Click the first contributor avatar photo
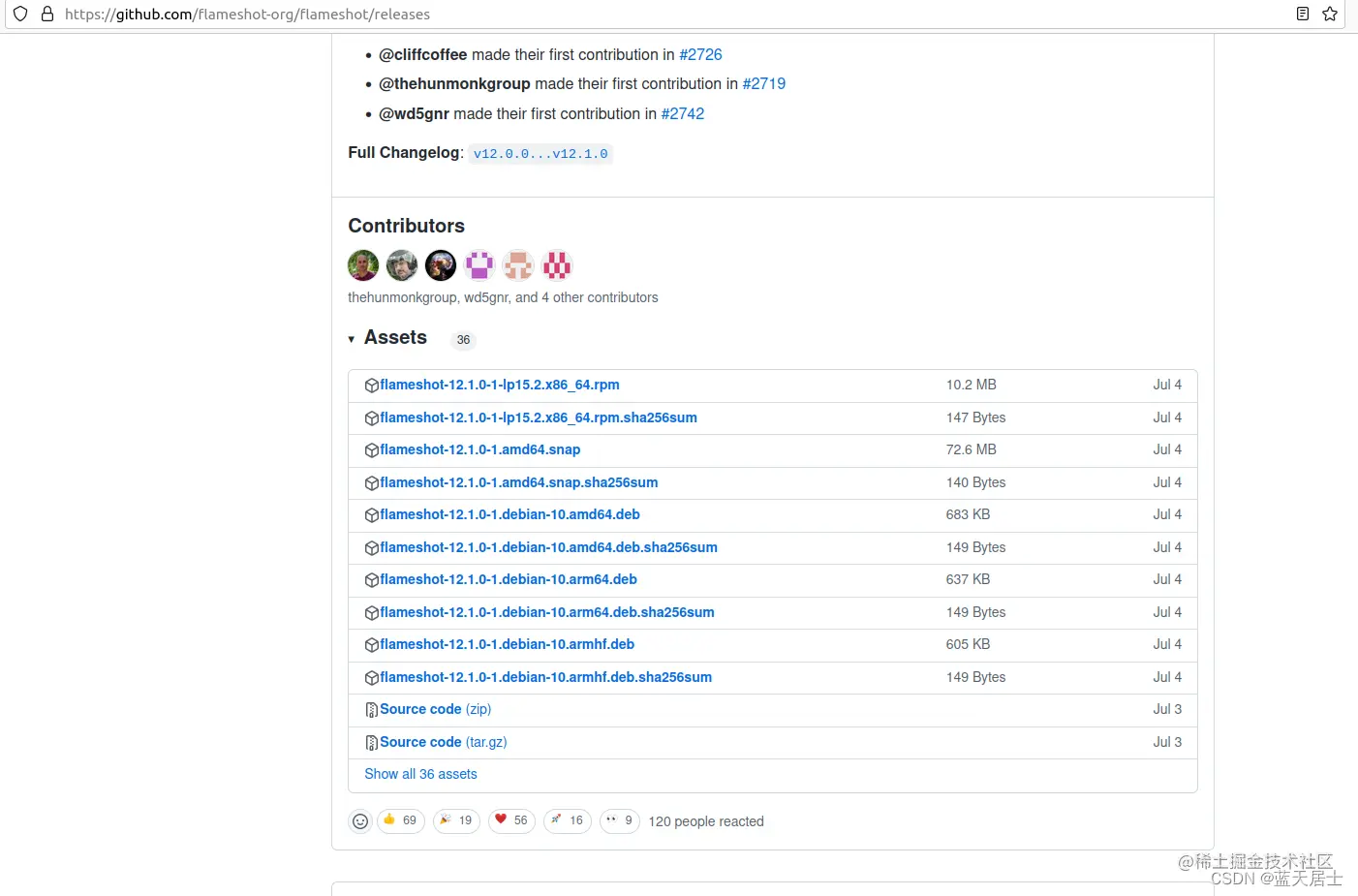Screen dimensions: 1358x896 tap(363, 265)
